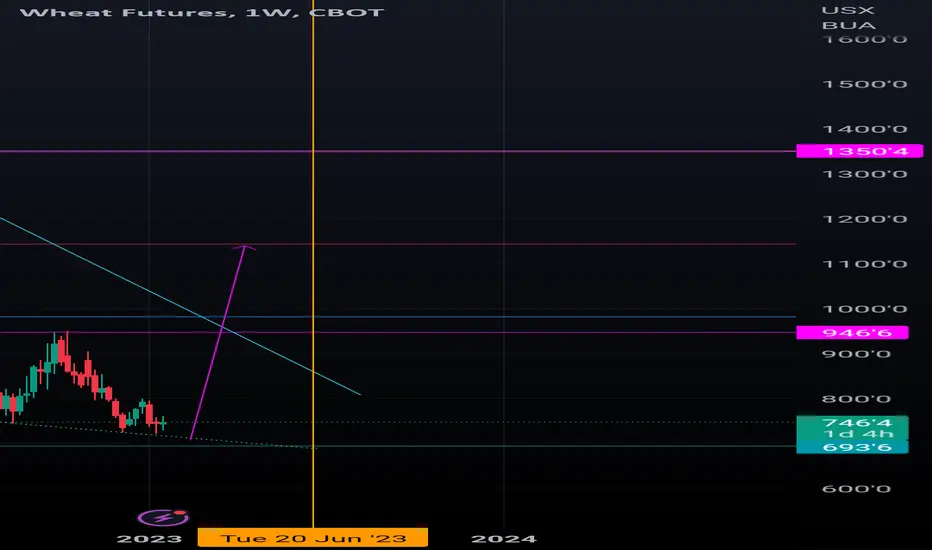Click the 2023 time axis label

[149, 539]
